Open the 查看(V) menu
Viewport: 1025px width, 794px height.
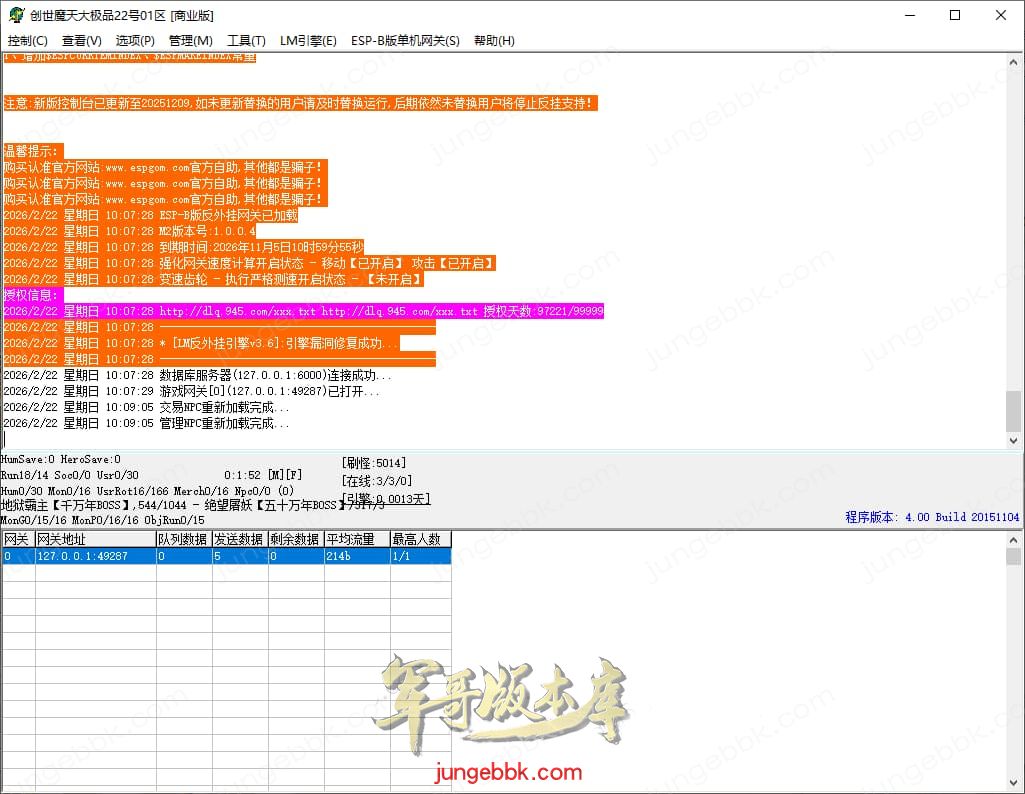coord(81,41)
